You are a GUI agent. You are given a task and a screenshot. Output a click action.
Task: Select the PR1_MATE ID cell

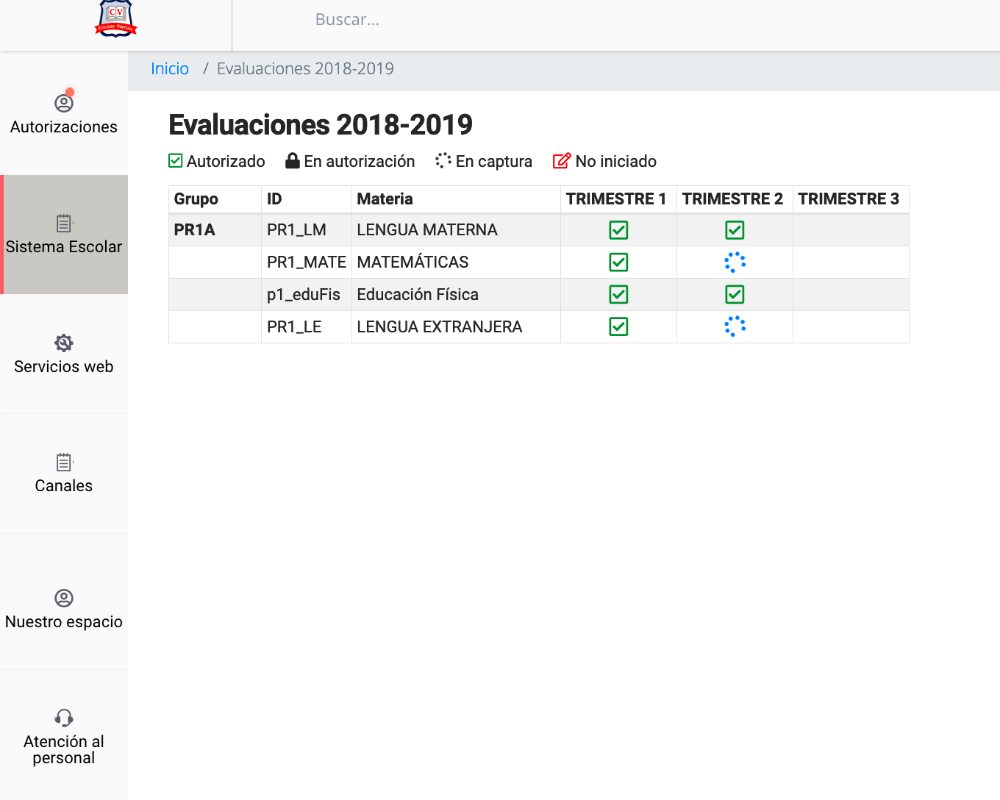(x=306, y=262)
